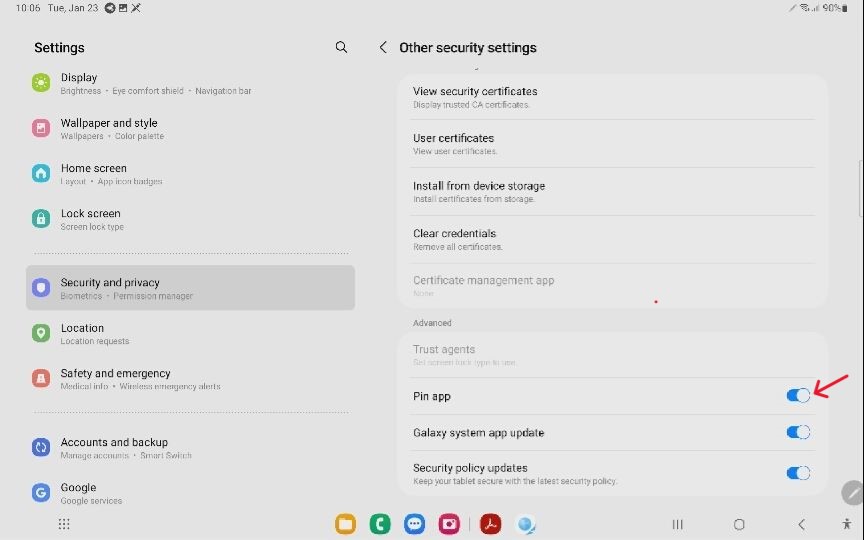Open Wallpaper and style settings

190,128
